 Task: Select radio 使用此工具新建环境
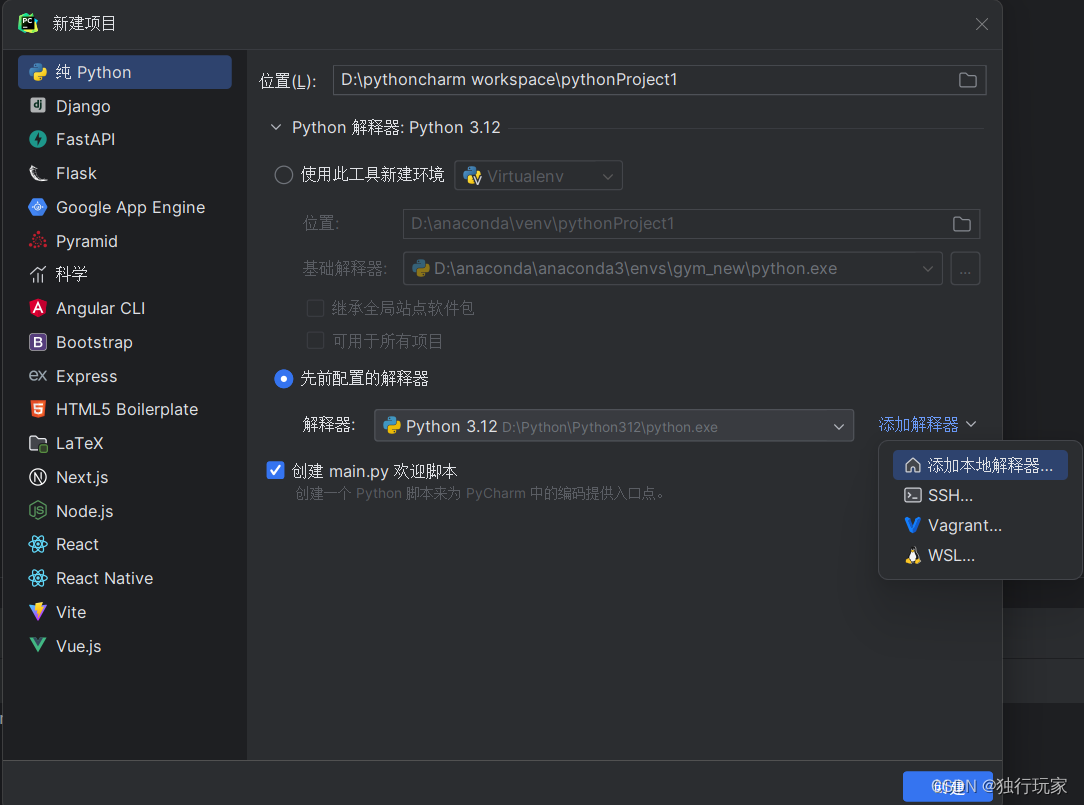click(x=283, y=175)
